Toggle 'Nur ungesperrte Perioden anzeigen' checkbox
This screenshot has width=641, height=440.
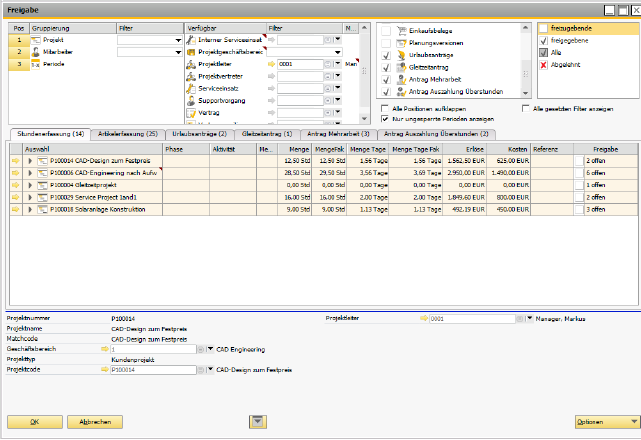tap(386, 117)
